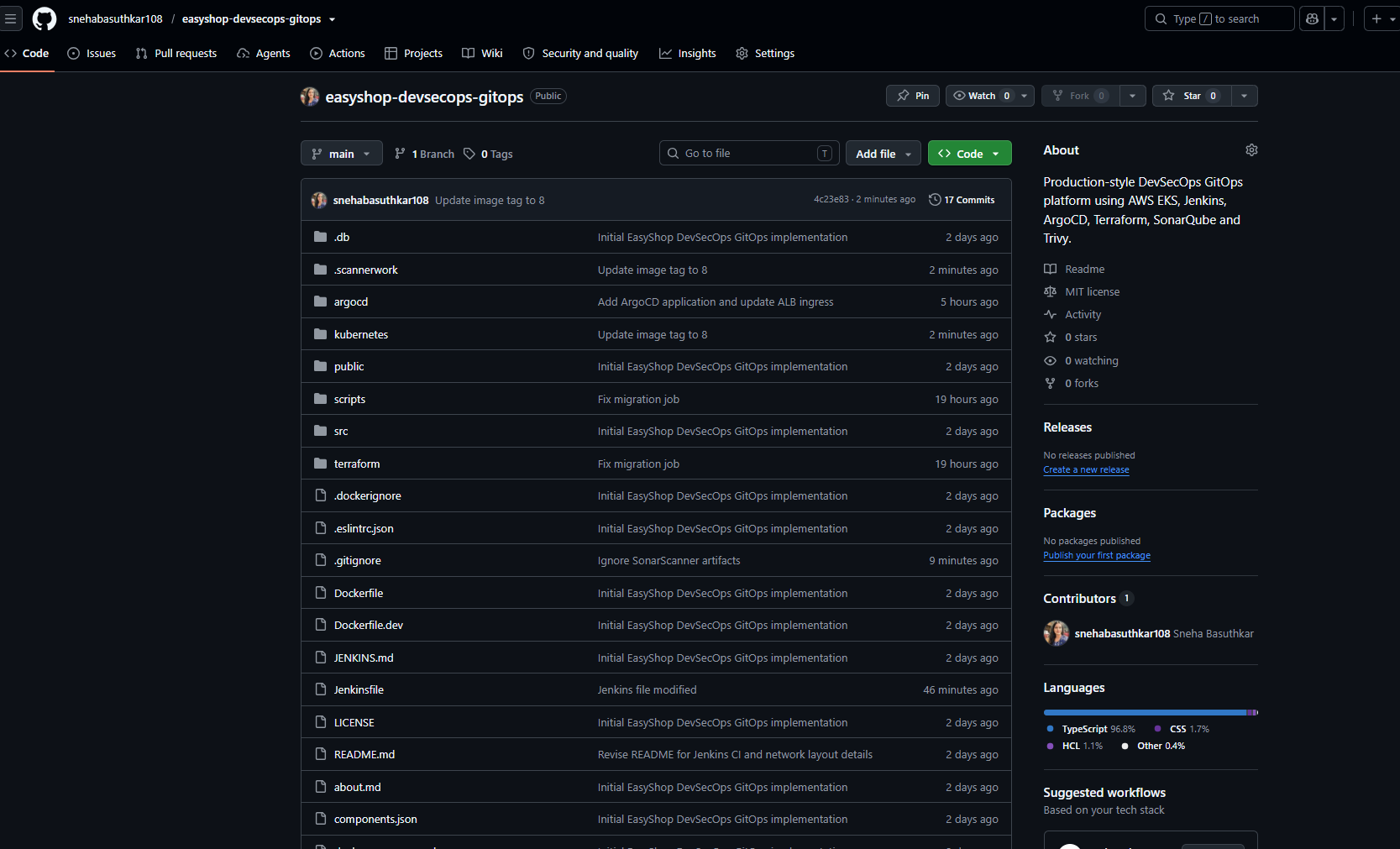Screen dimensions: 1400x849
Task: Expand the Fork options arrow
Action: (x=1132, y=96)
